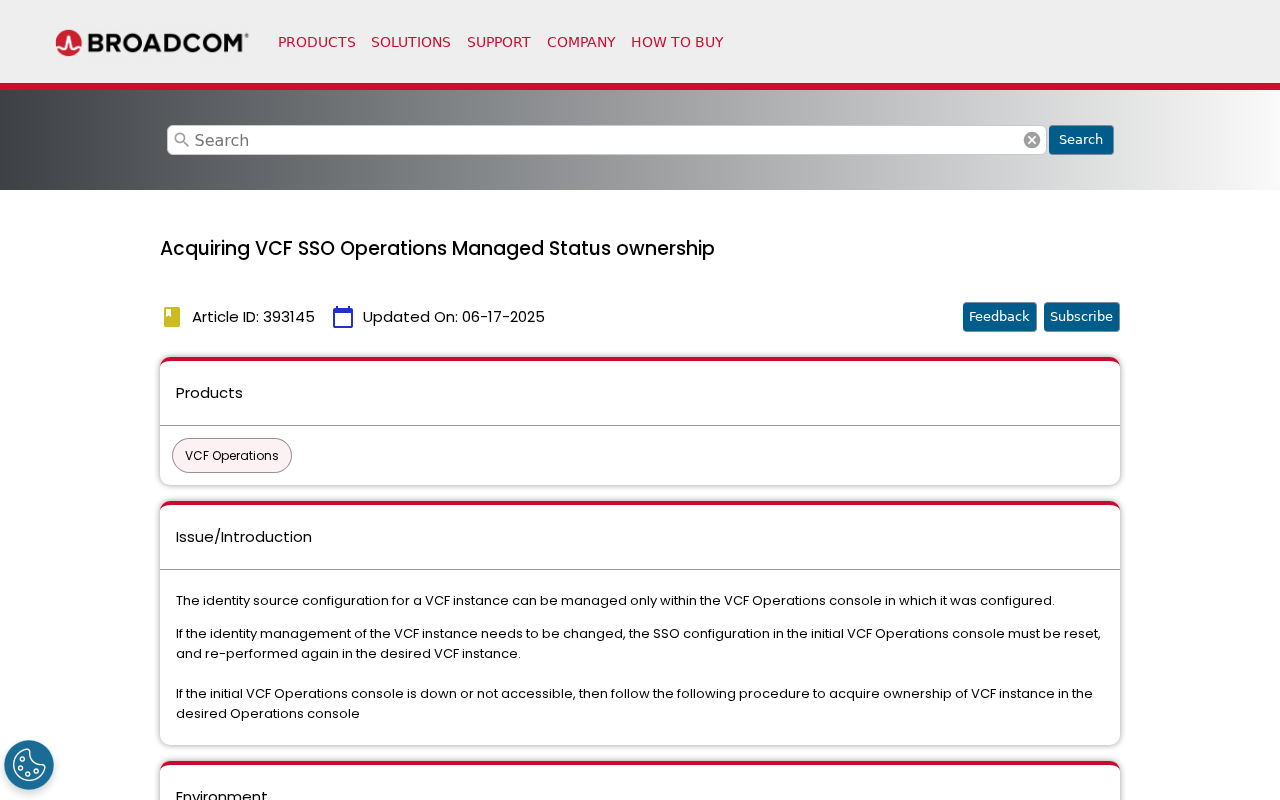Click the Search button
1280x800 pixels.
1081,140
